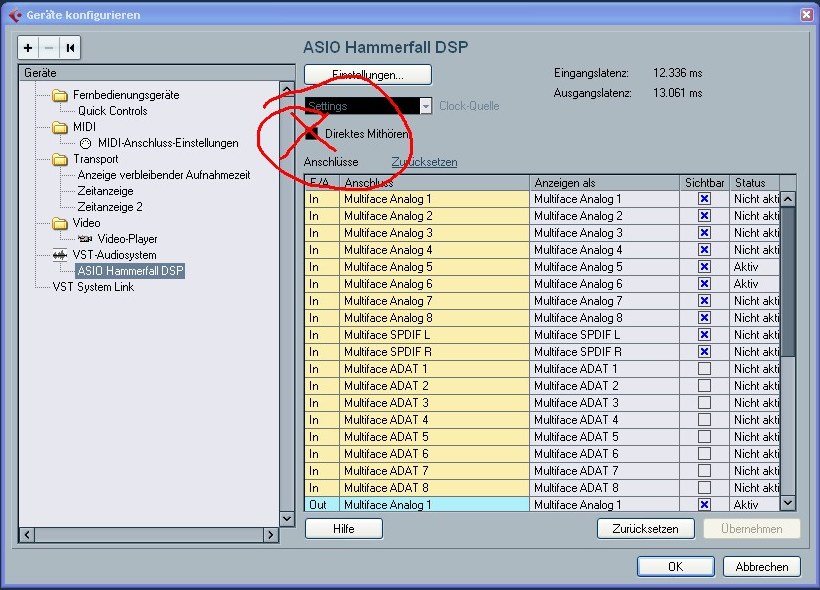This screenshot has height=590, width=820.
Task: Click the Anzeigen als column header
Action: 605,183
